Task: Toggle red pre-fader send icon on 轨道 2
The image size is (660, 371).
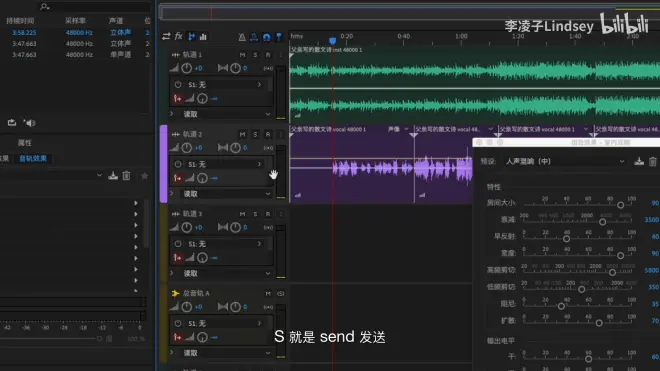Action: pyautogui.click(x=178, y=178)
